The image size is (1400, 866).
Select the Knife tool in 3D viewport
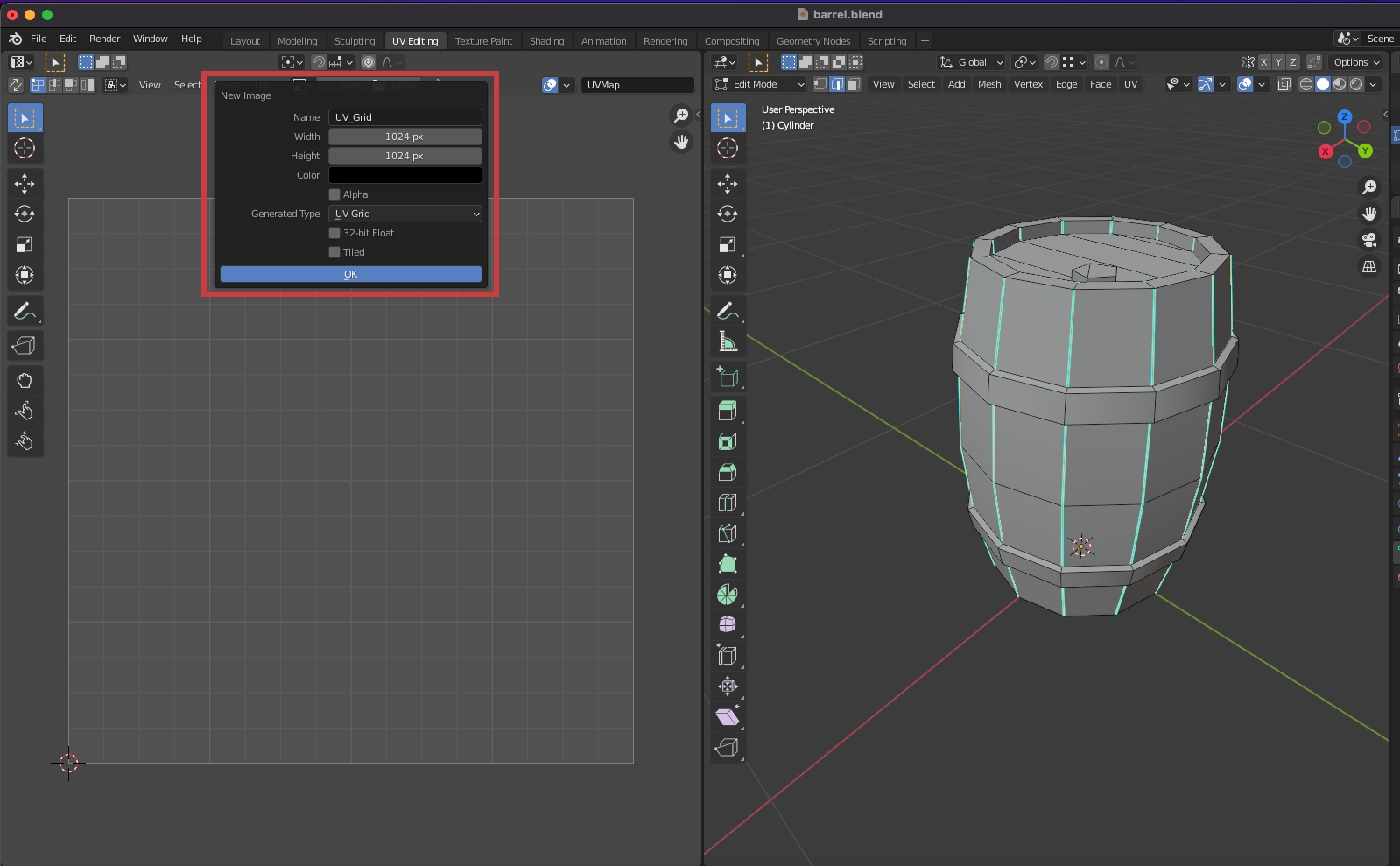[728, 533]
